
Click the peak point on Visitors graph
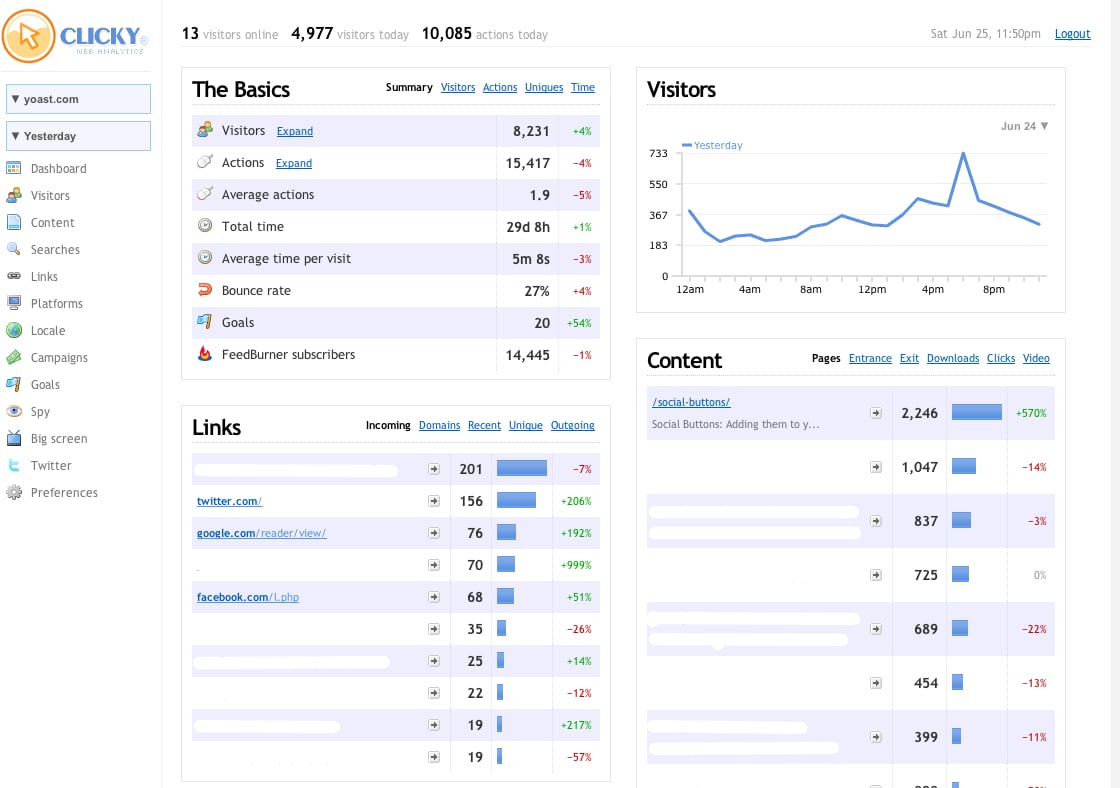(963, 154)
